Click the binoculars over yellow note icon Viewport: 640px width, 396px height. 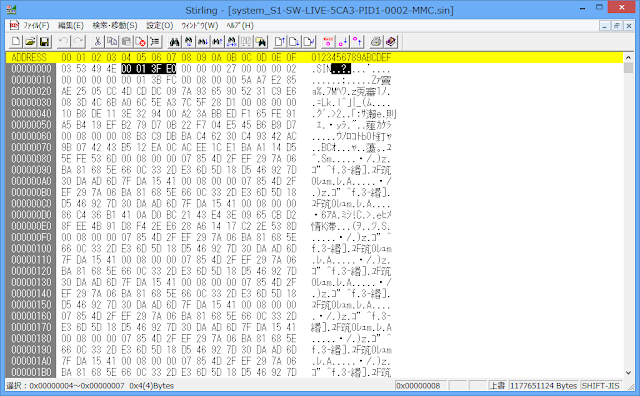[x=260, y=42]
